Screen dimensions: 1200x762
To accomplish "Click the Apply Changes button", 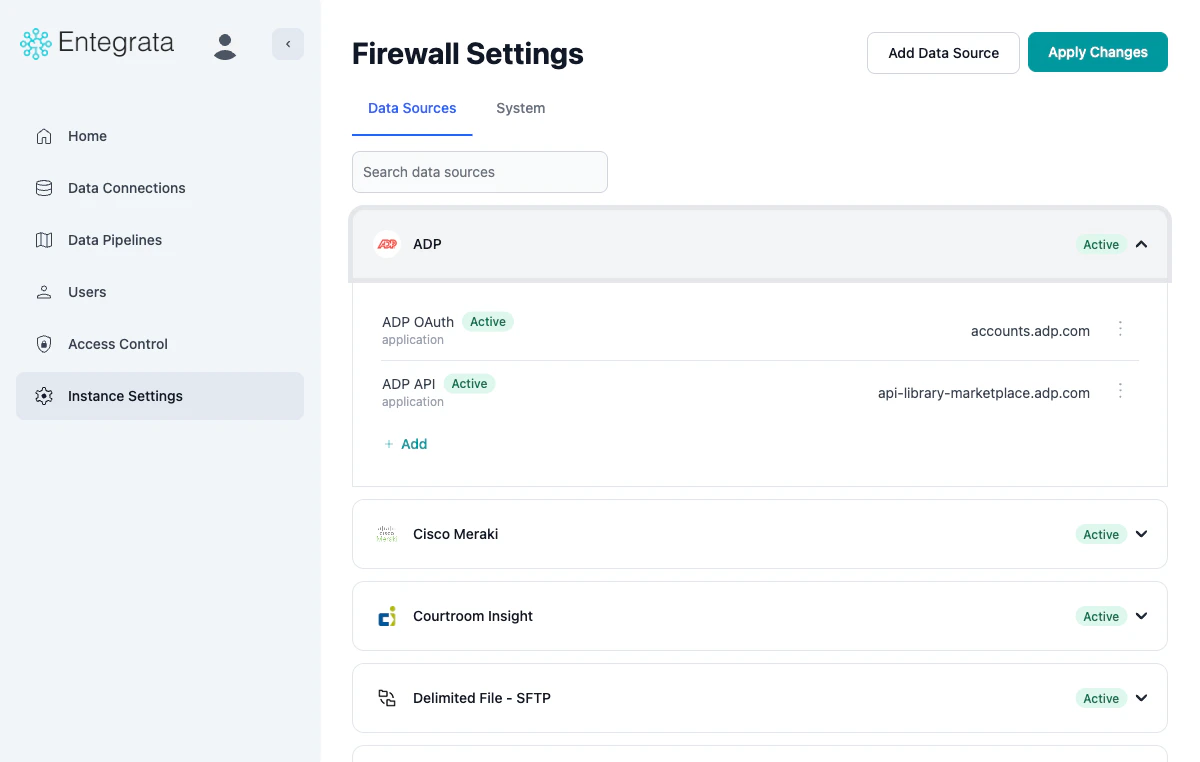I will 1097,51.
